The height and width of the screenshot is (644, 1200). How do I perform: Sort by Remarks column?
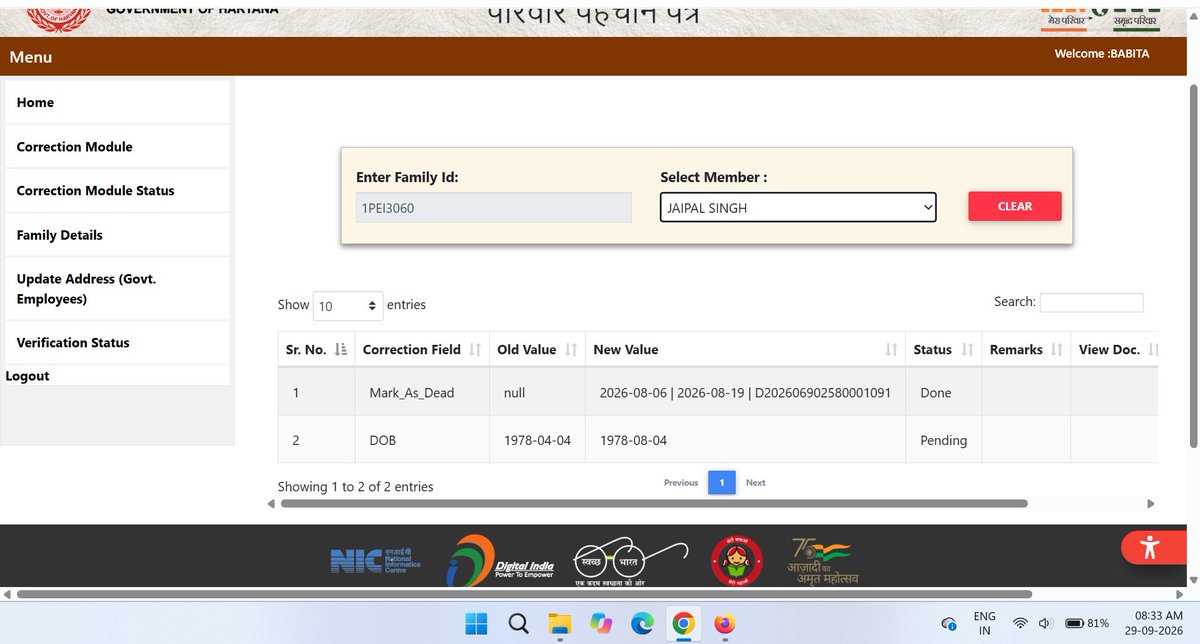1026,350
